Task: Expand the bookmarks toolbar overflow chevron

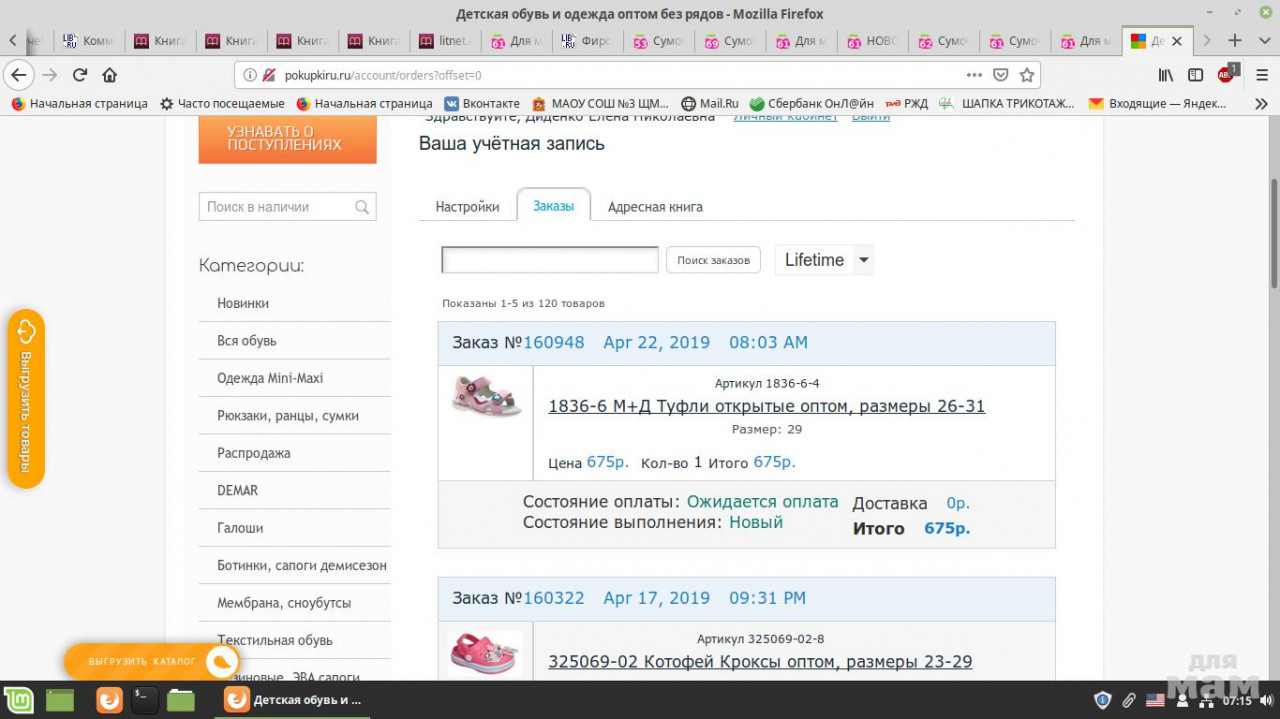Action: tap(1261, 103)
